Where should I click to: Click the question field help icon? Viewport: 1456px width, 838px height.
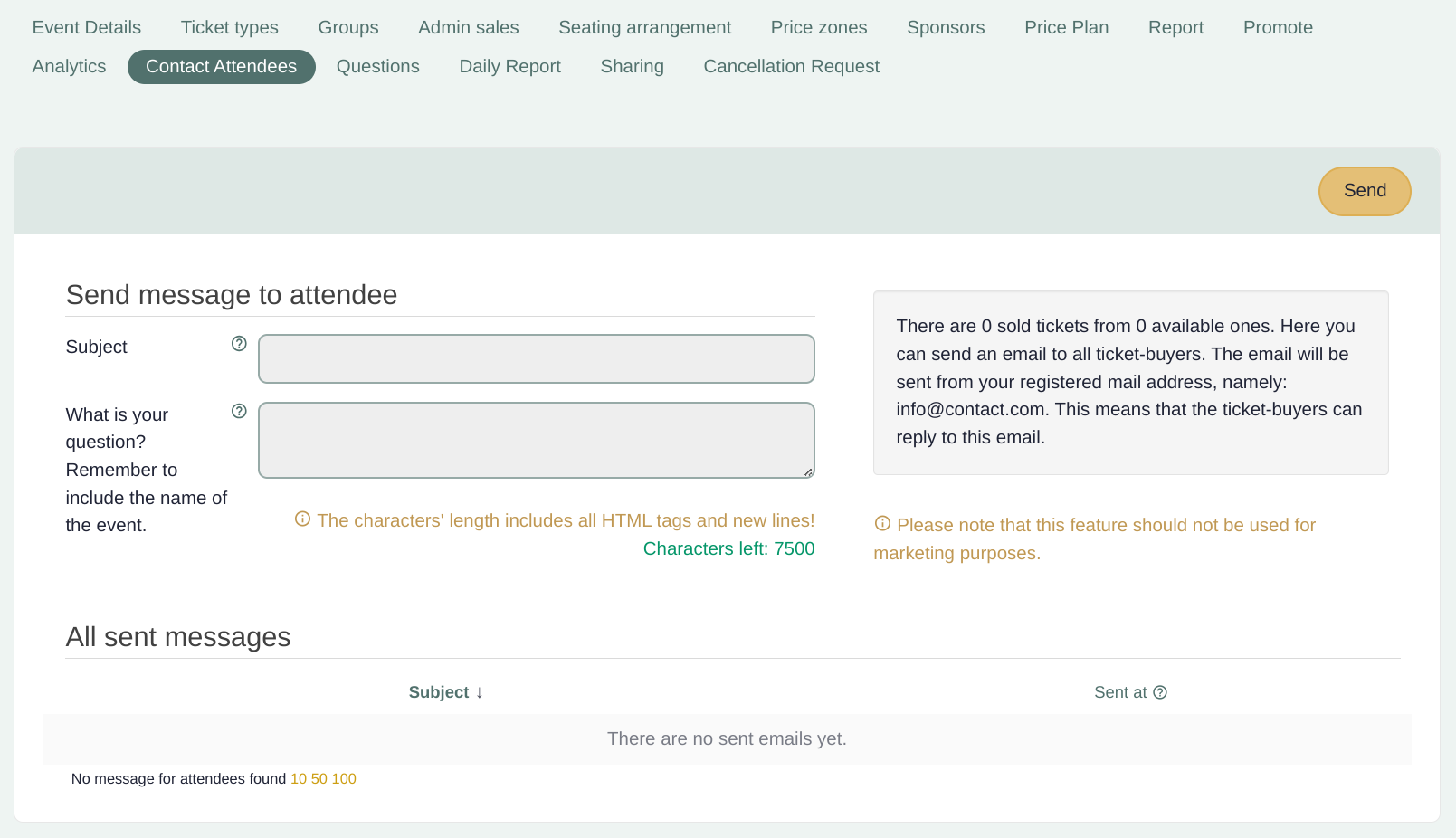tap(239, 412)
